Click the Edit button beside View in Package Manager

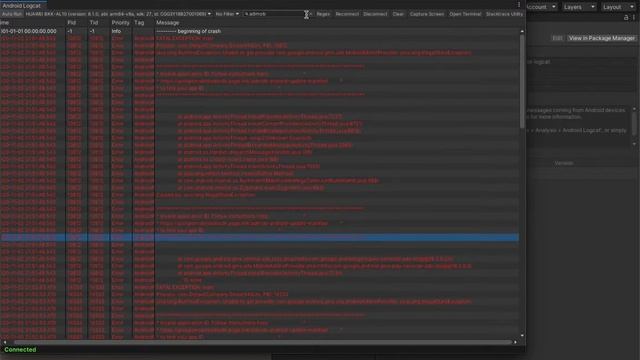557,38
